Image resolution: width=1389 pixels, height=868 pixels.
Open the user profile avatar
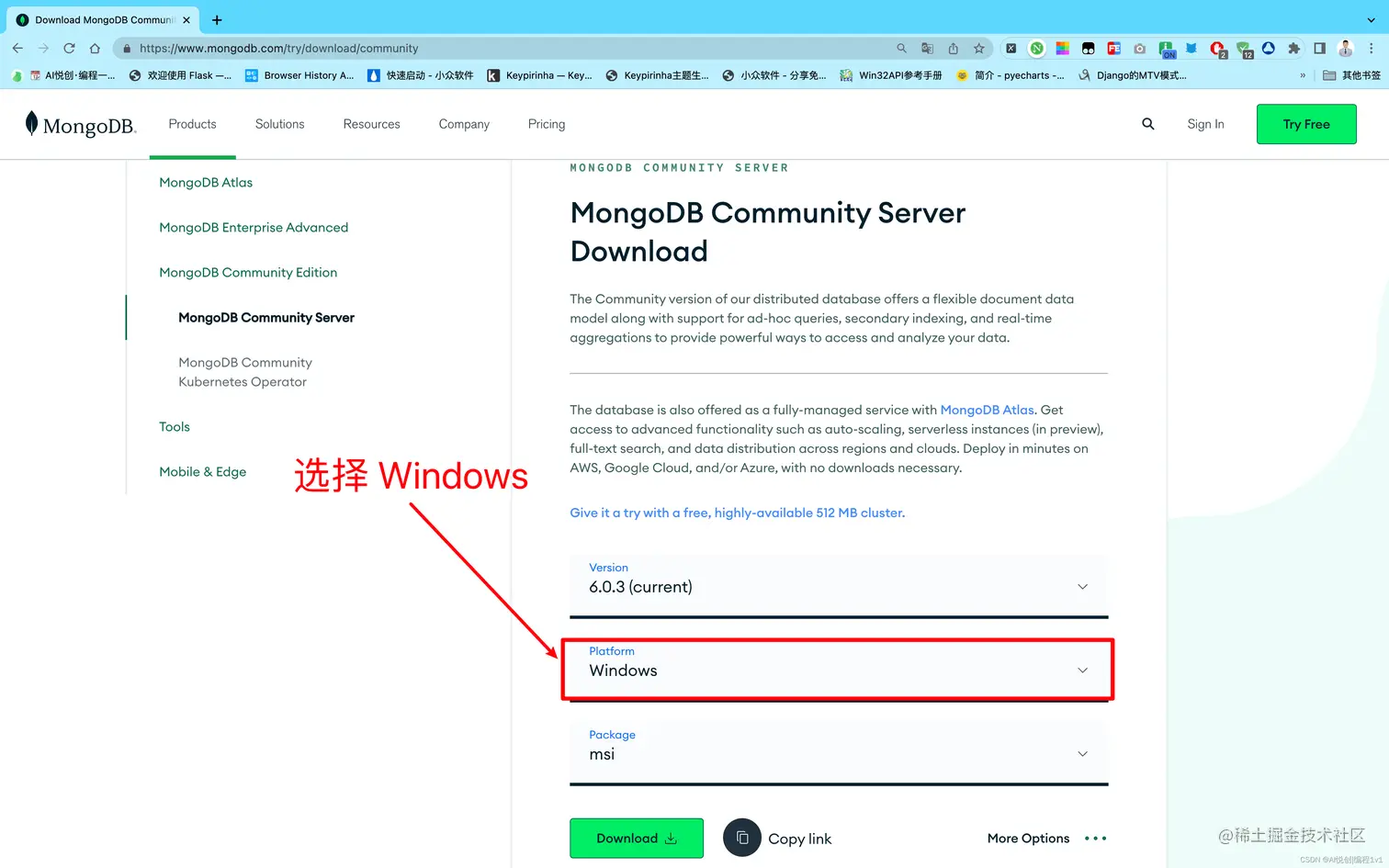pyautogui.click(x=1346, y=48)
